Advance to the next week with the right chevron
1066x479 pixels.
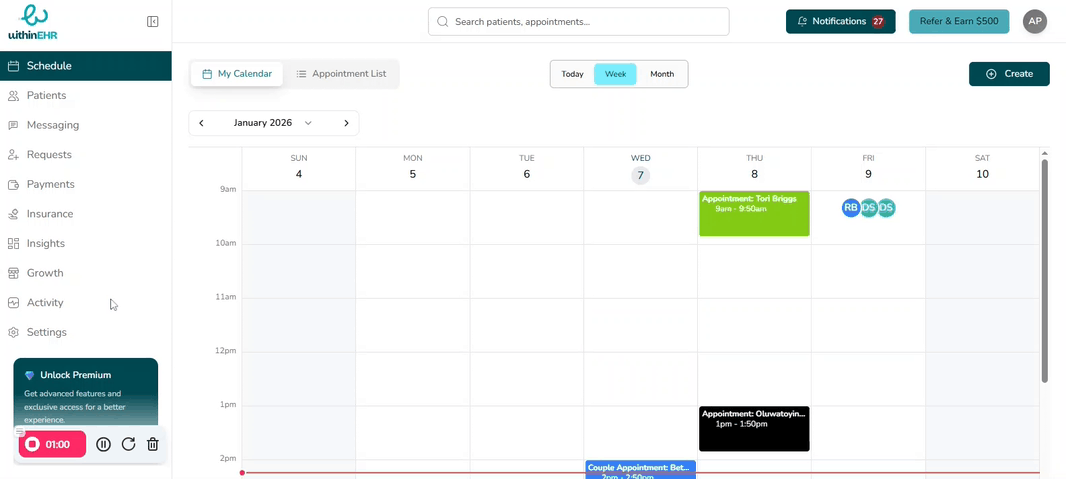point(346,123)
